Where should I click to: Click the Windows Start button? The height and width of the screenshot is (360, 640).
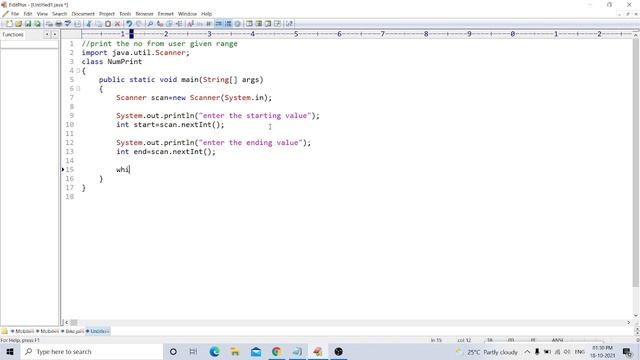click(x=10, y=351)
